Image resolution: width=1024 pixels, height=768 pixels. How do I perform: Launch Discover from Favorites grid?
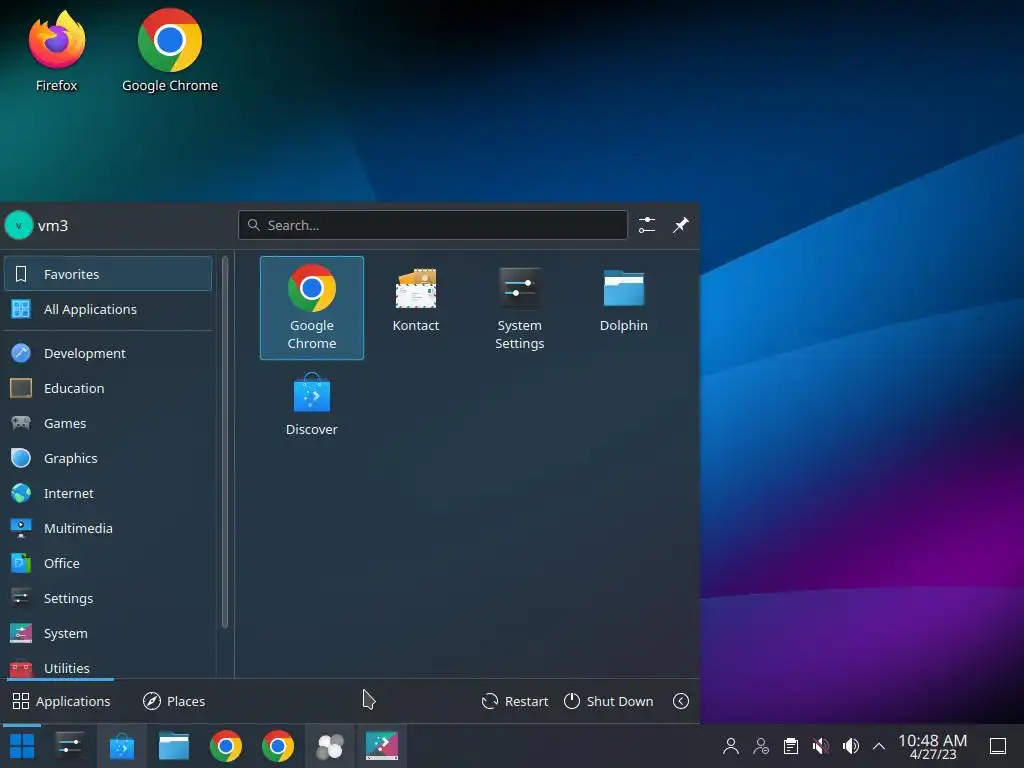[x=312, y=405]
